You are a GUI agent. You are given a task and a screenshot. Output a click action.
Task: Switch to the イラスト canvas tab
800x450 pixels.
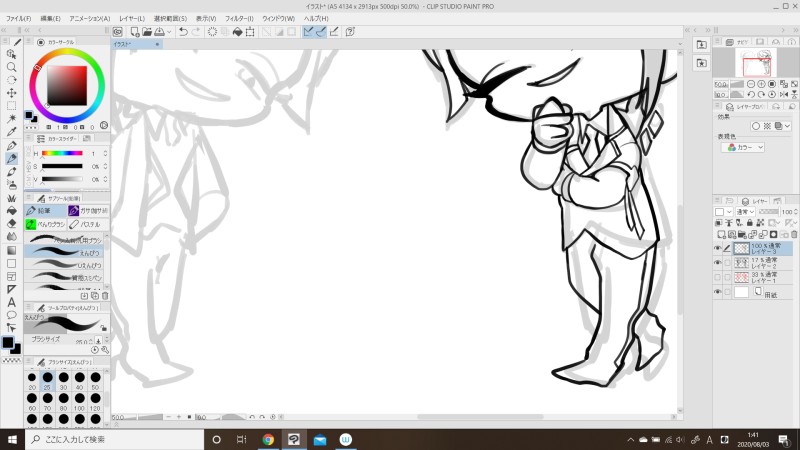click(137, 44)
